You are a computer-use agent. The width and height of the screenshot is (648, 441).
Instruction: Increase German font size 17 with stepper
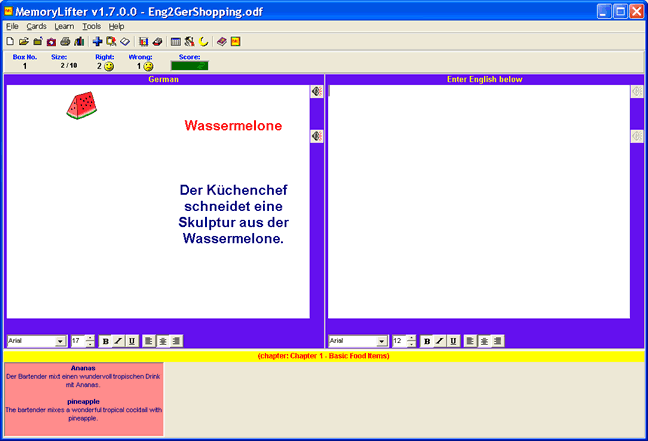[x=90, y=338]
